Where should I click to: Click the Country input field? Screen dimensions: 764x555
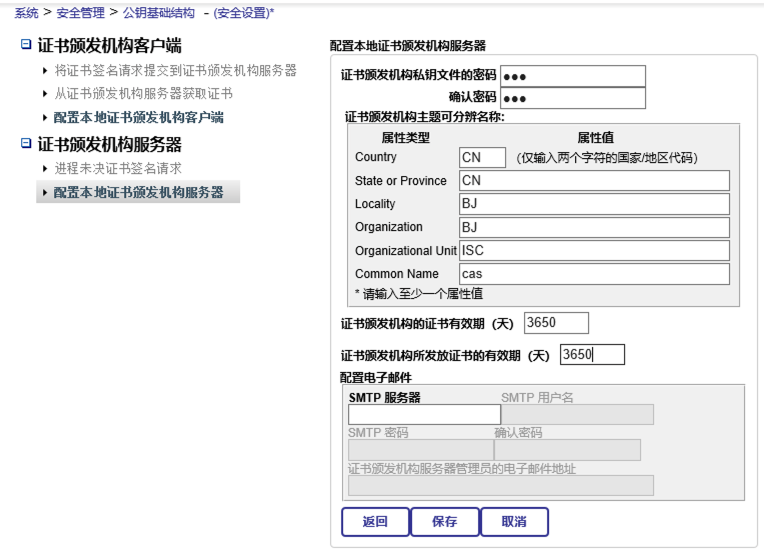click(482, 157)
